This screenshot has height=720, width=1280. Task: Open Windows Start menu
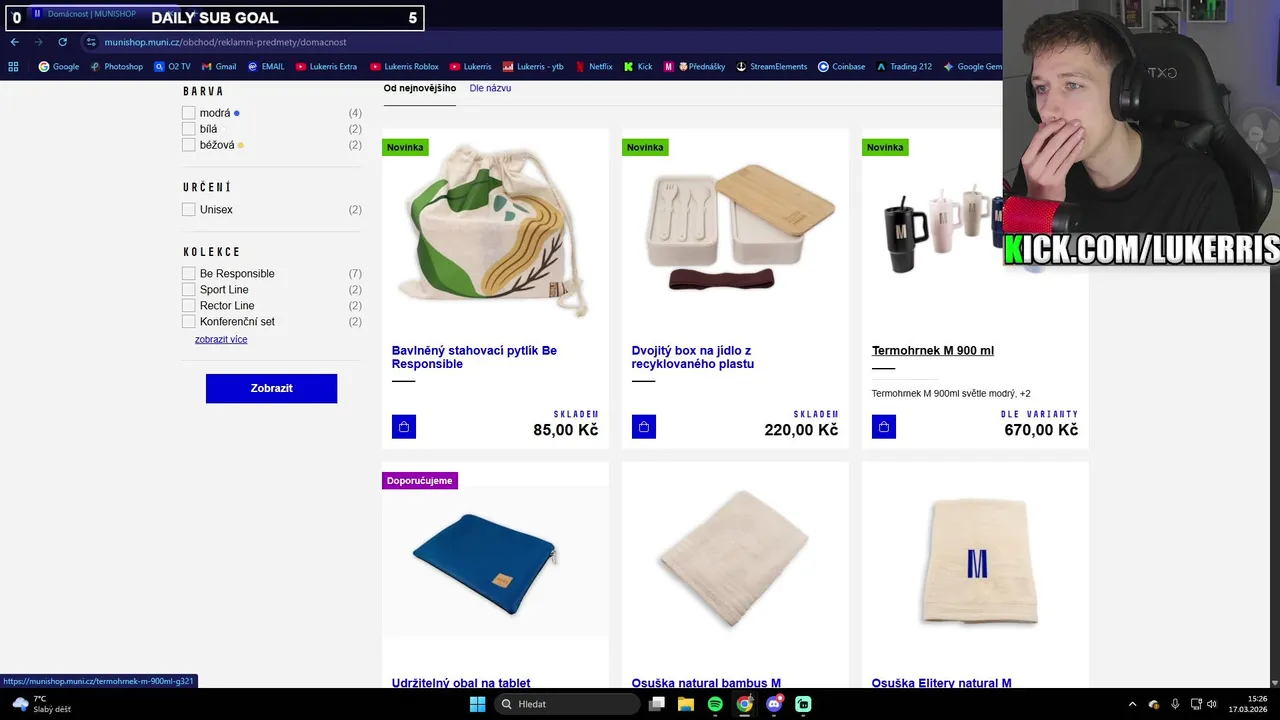coord(477,704)
